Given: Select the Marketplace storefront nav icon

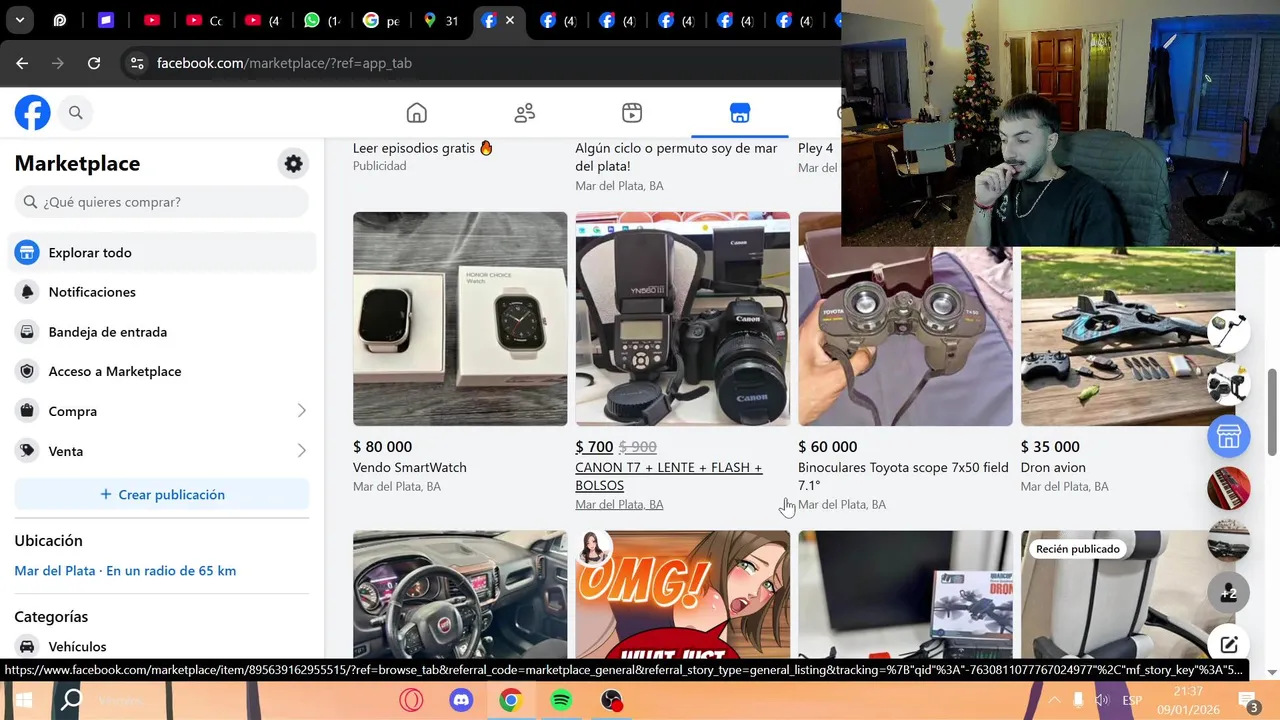Looking at the screenshot, I should (x=740, y=113).
